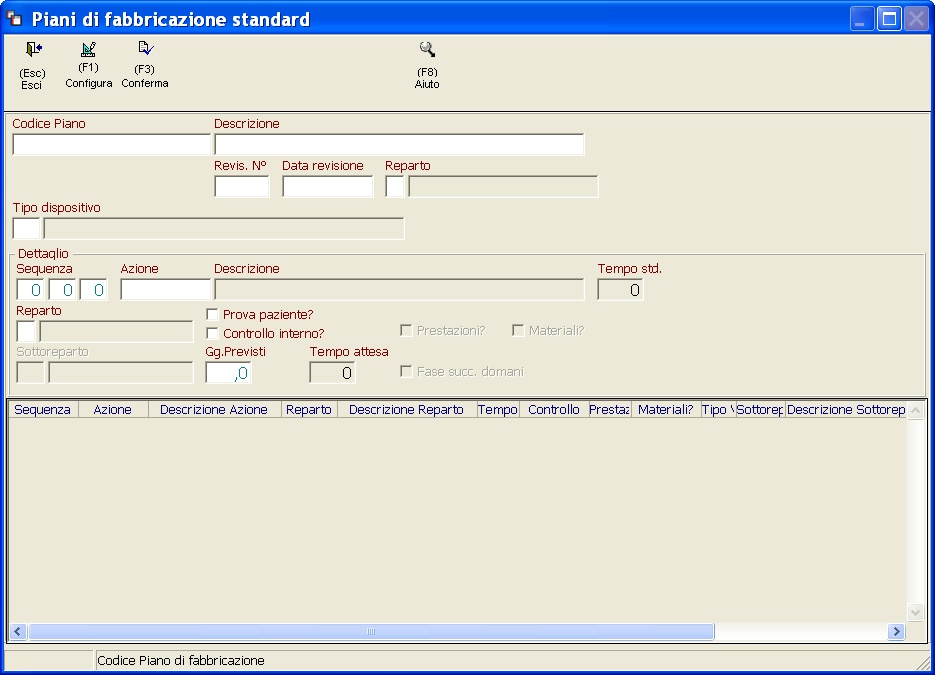Click the third Sequenza number box
This screenshot has height=675, width=935.
point(94,290)
